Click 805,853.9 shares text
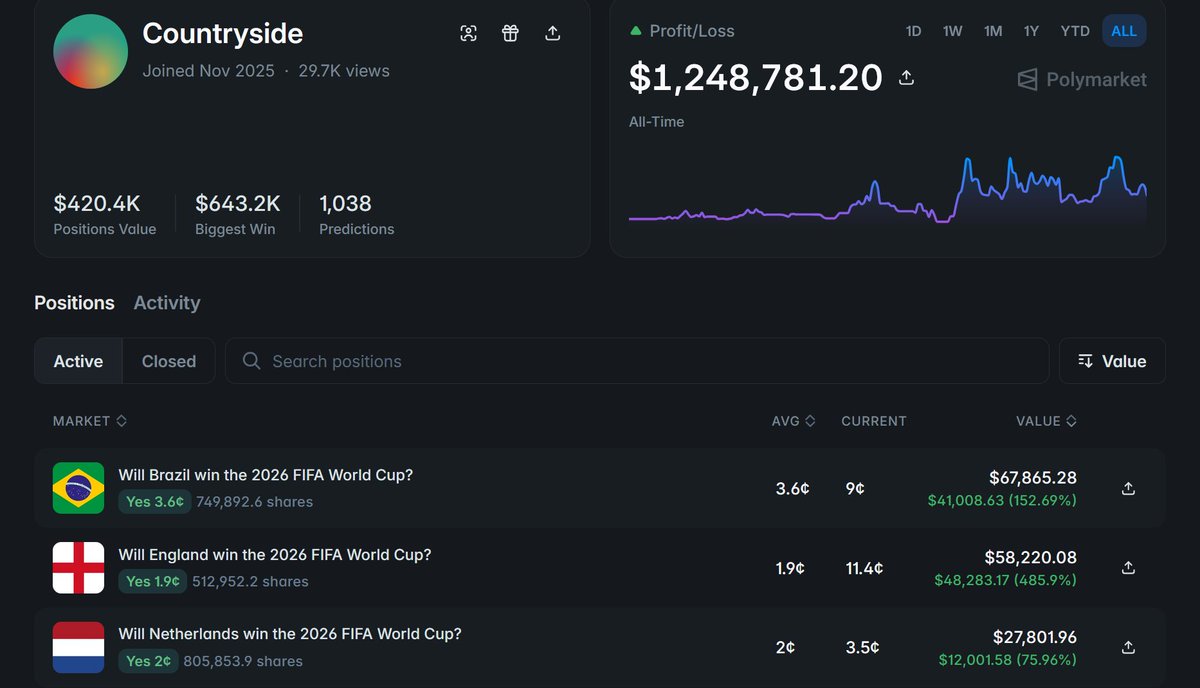Screen dimensions: 1200x688 click(243, 661)
